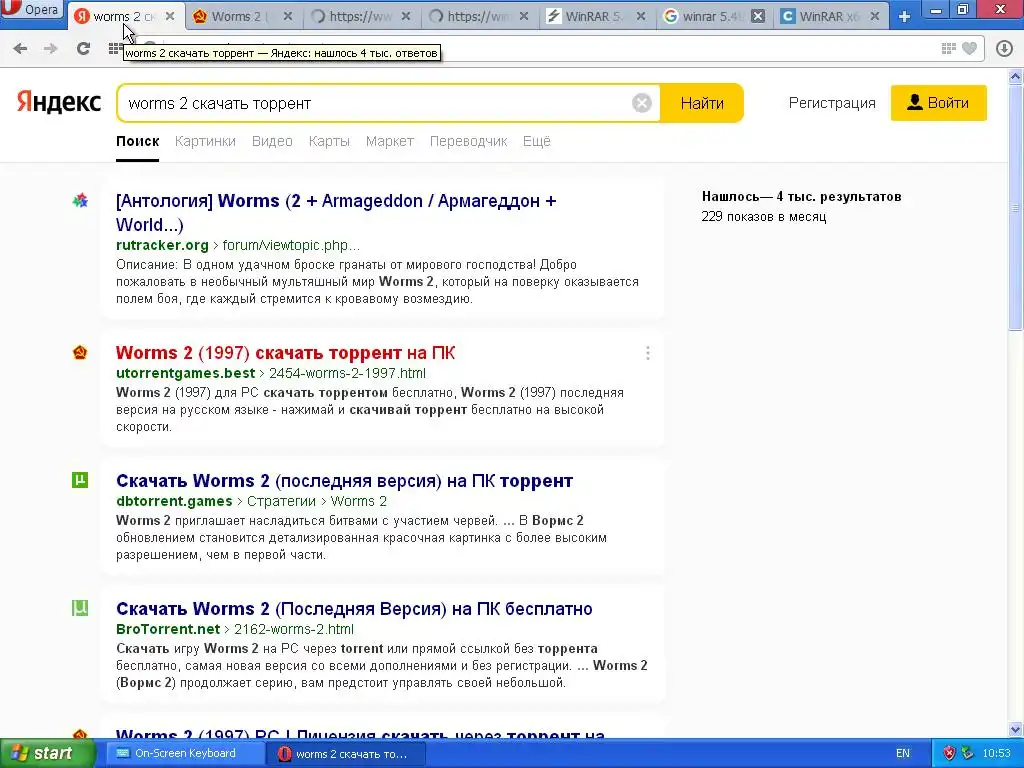Click BroTorrent.net site link
This screenshot has width=1024, height=768.
pos(168,630)
